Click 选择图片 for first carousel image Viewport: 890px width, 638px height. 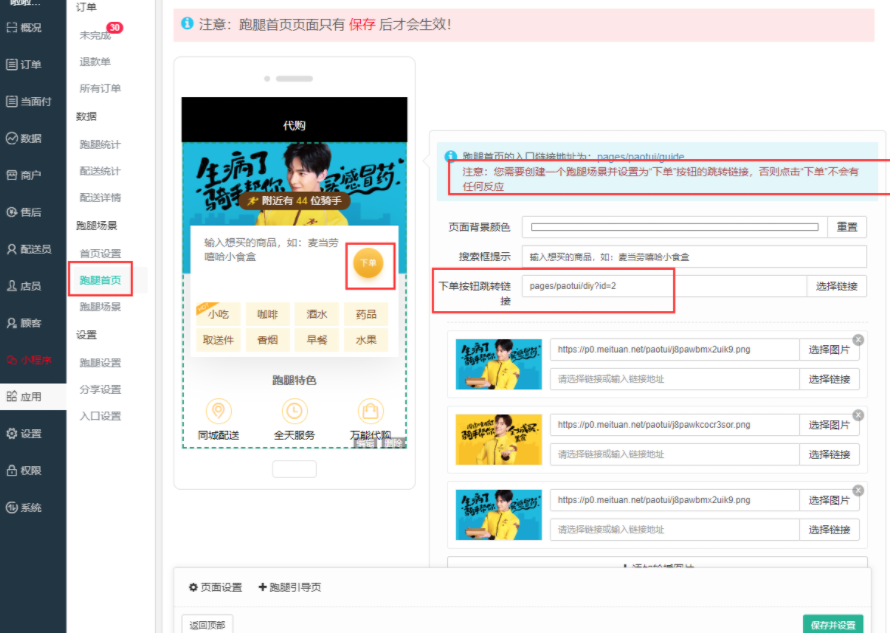829,350
